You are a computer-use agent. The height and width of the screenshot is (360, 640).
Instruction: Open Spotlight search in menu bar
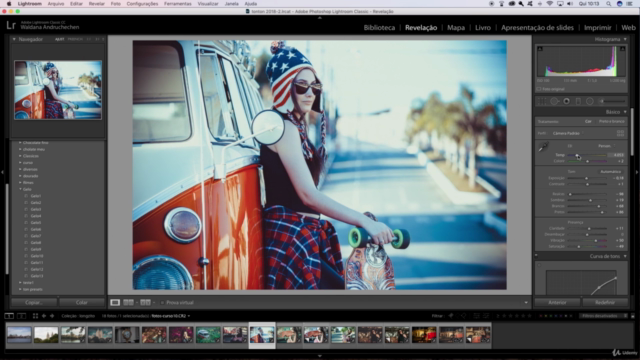[608, 4]
